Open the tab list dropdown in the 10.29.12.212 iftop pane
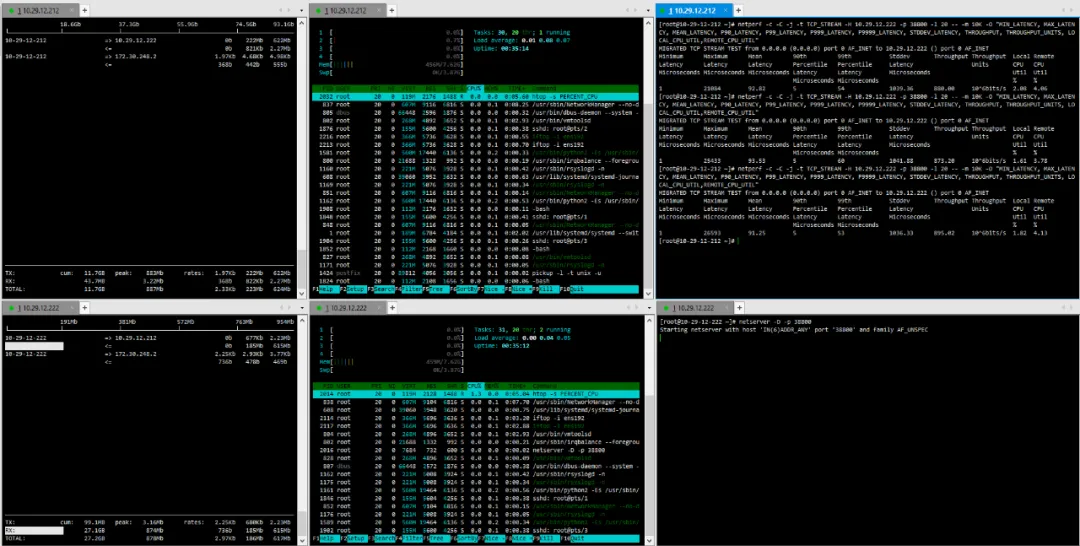Image resolution: width=1080 pixels, height=546 pixels. click(300, 10)
